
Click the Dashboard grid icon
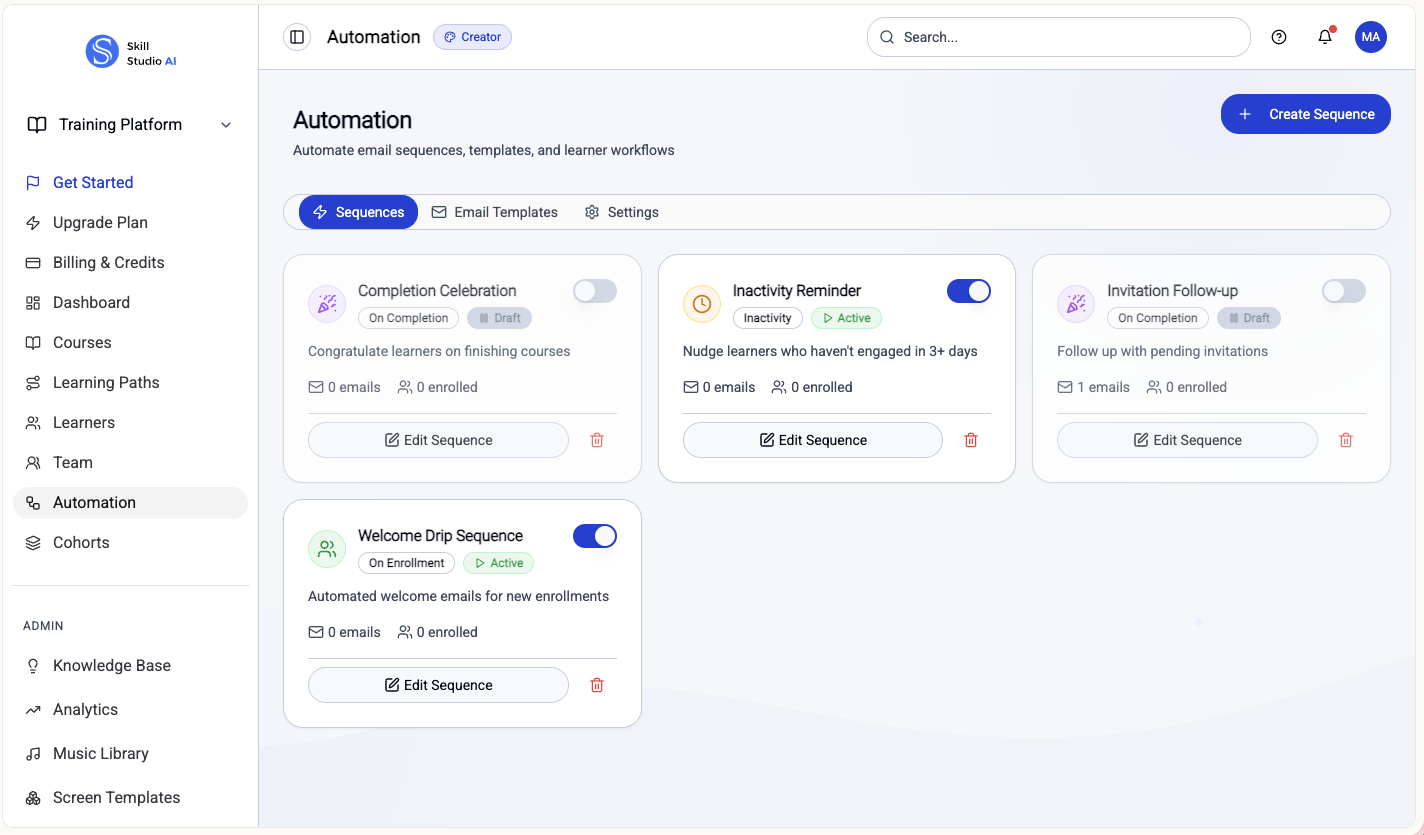(33, 302)
